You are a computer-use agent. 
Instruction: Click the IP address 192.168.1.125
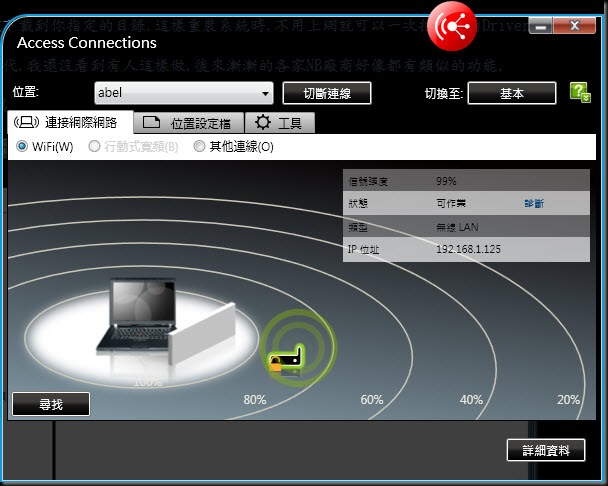tap(468, 249)
